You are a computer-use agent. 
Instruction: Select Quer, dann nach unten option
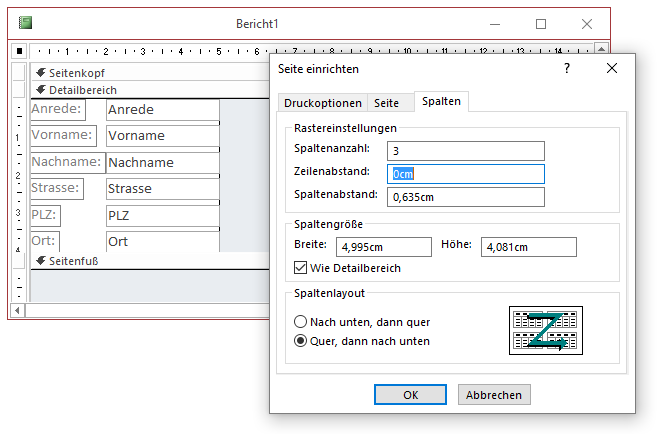pyautogui.click(x=300, y=341)
